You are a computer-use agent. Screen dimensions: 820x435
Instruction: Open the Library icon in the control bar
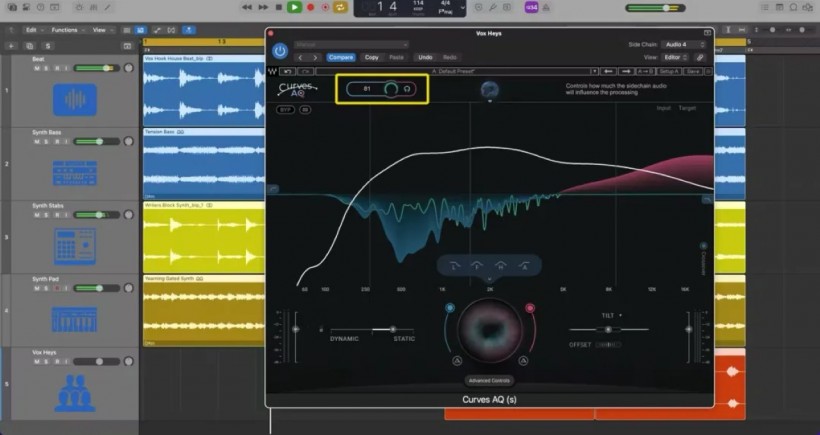[12, 7]
